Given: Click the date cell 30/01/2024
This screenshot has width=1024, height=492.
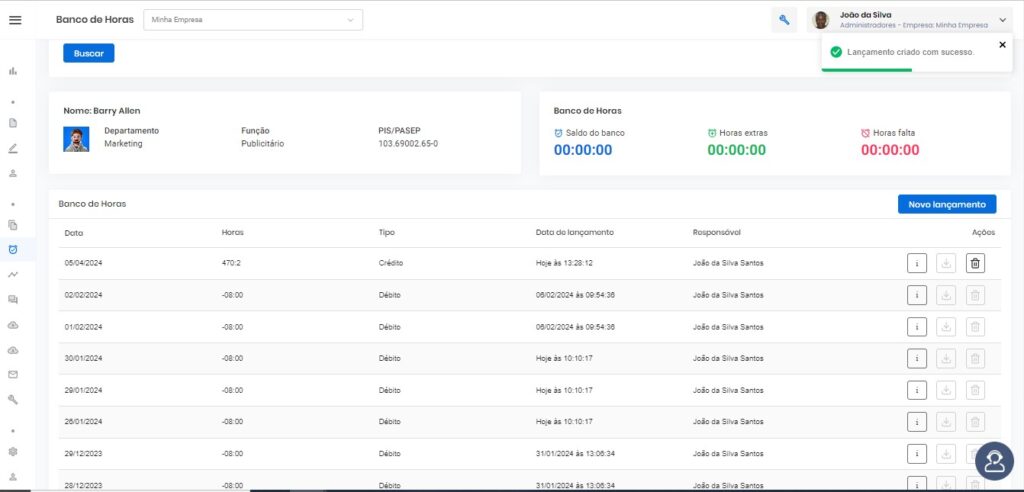Looking at the screenshot, I should pyautogui.click(x=84, y=358).
